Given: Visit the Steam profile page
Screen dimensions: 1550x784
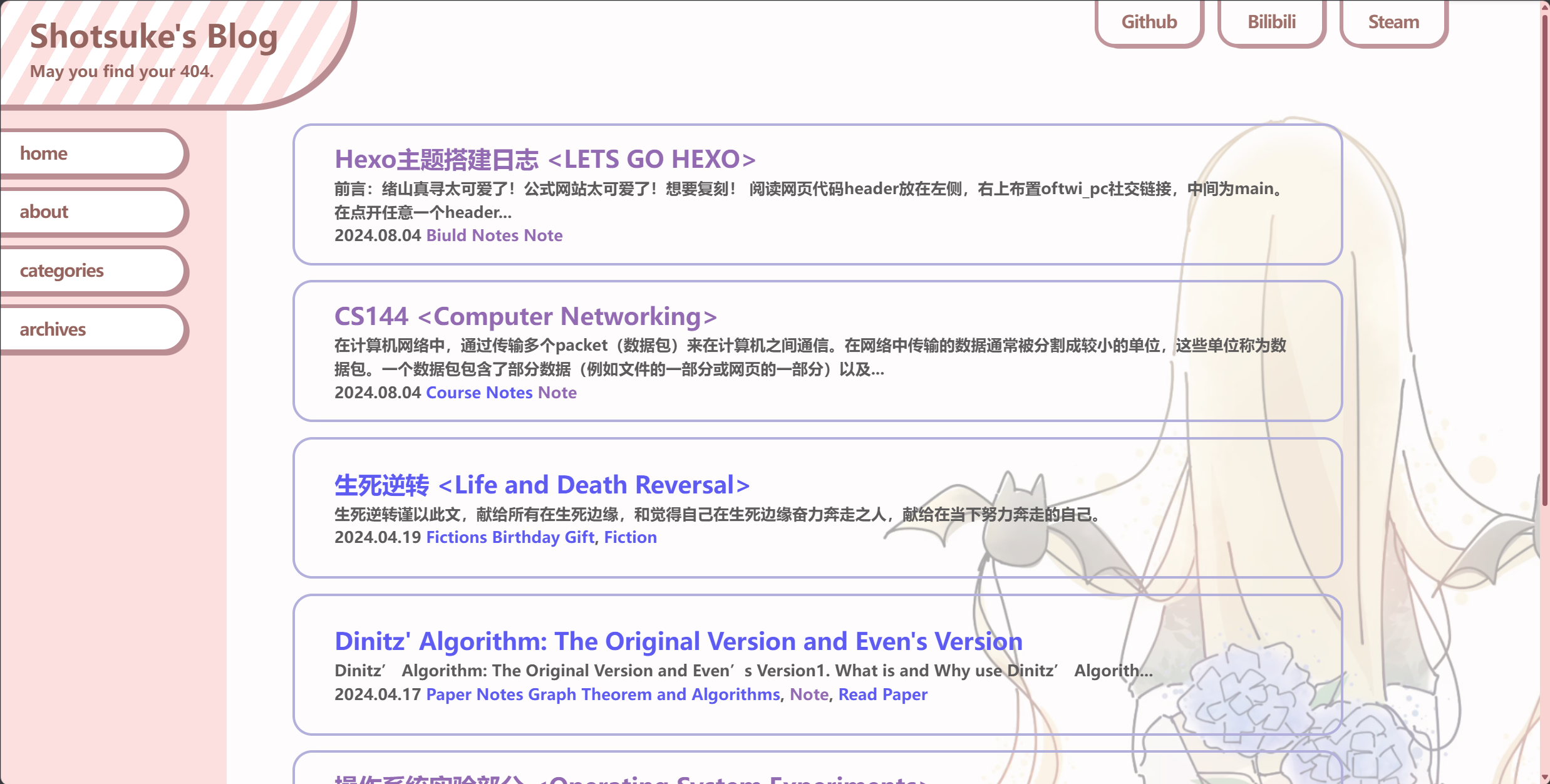Looking at the screenshot, I should (x=1393, y=23).
